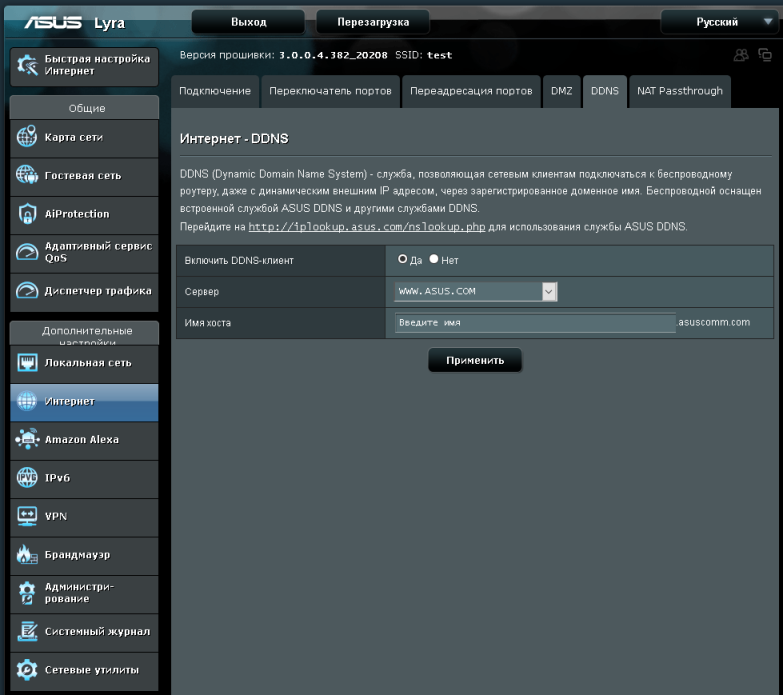Click the Amazon Alexa icon

[x=27, y=439]
